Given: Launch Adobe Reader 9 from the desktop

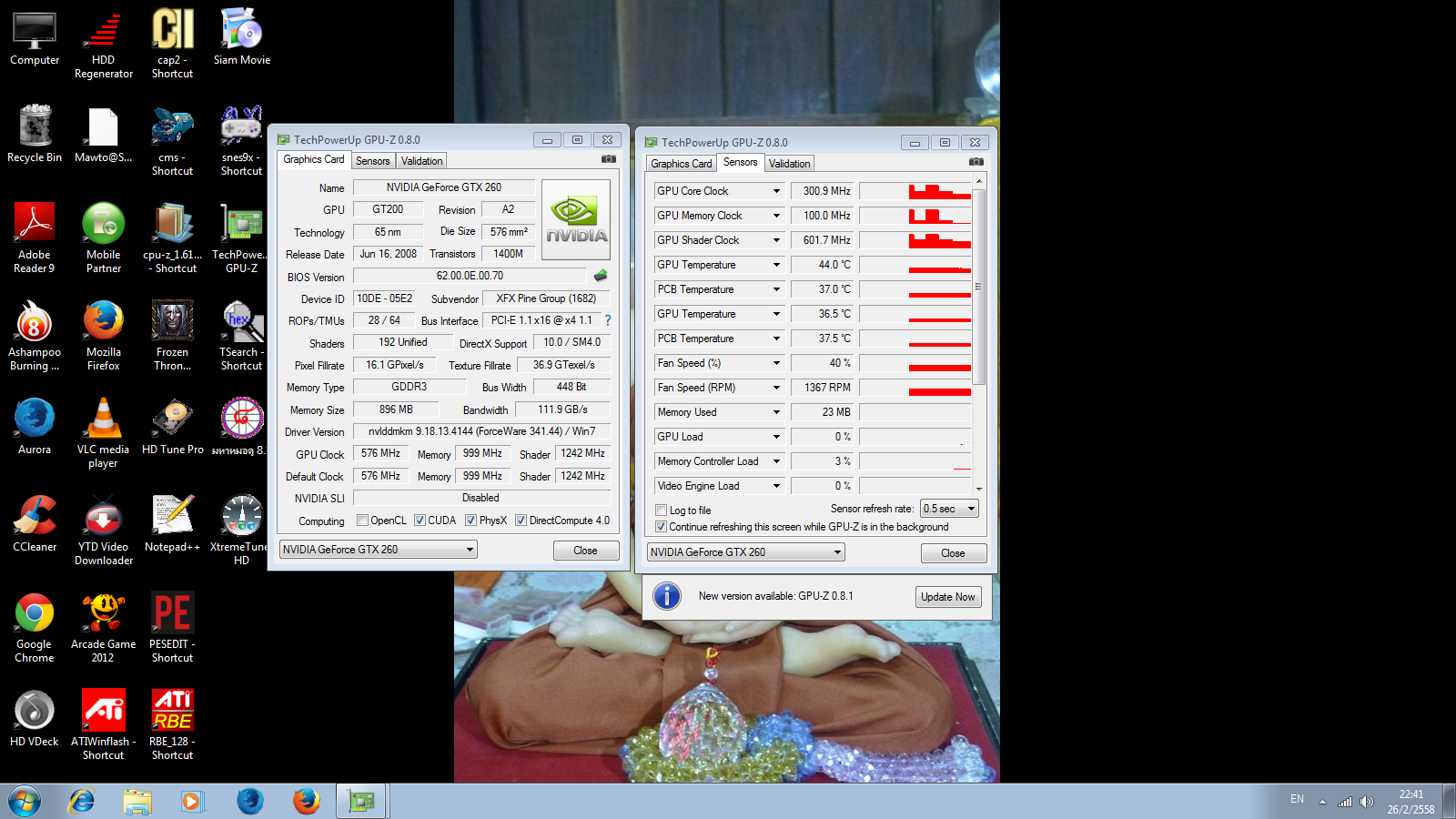Looking at the screenshot, I should [x=35, y=238].
